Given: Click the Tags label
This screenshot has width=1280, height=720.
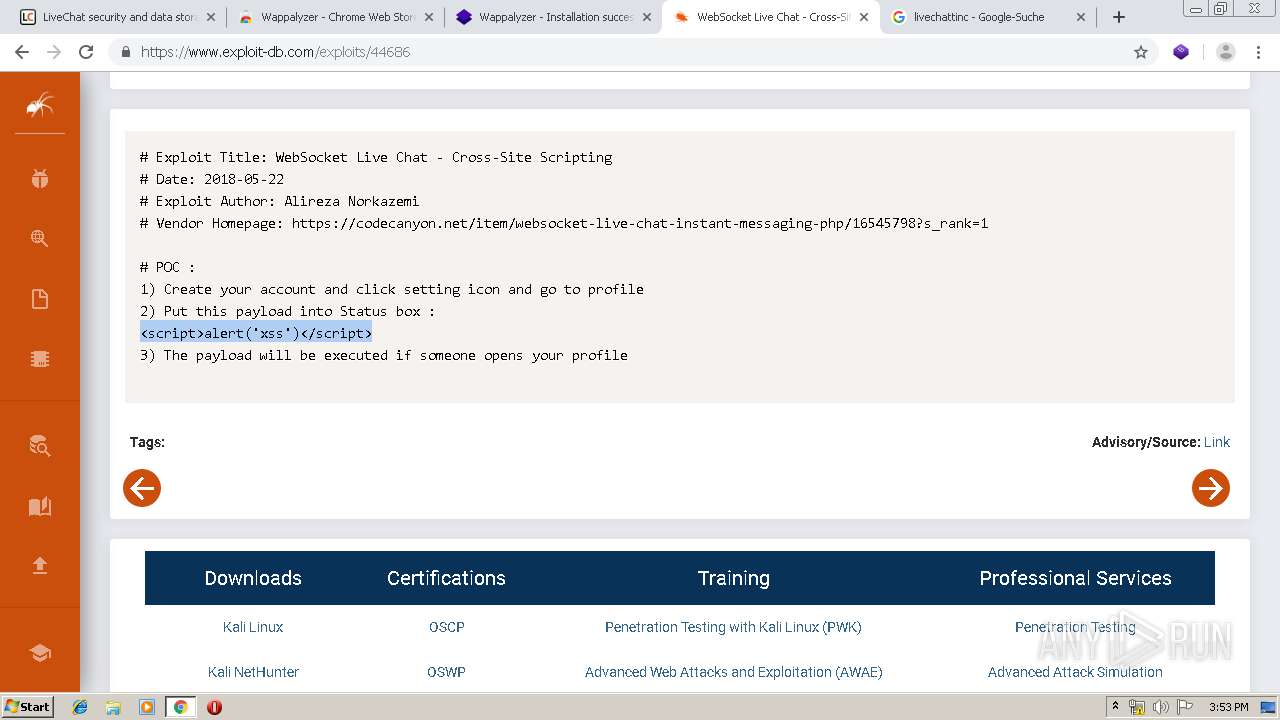Looking at the screenshot, I should click(147, 442).
